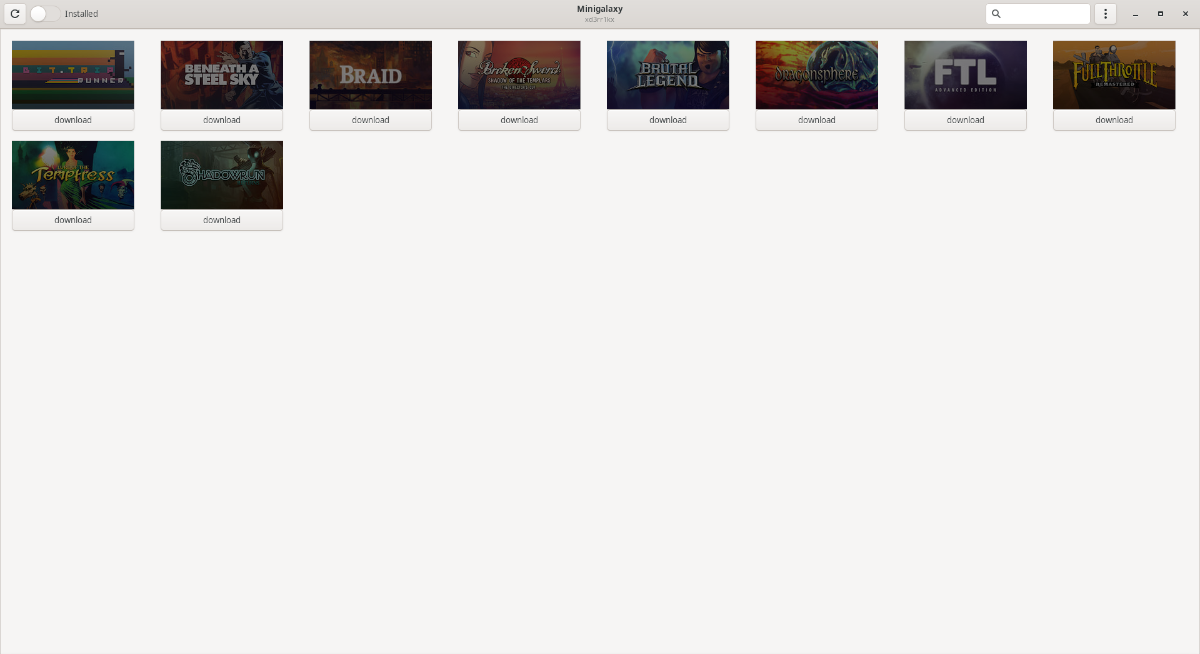The height and width of the screenshot is (654, 1200).
Task: Select the Braid game cover
Action: pos(370,74)
